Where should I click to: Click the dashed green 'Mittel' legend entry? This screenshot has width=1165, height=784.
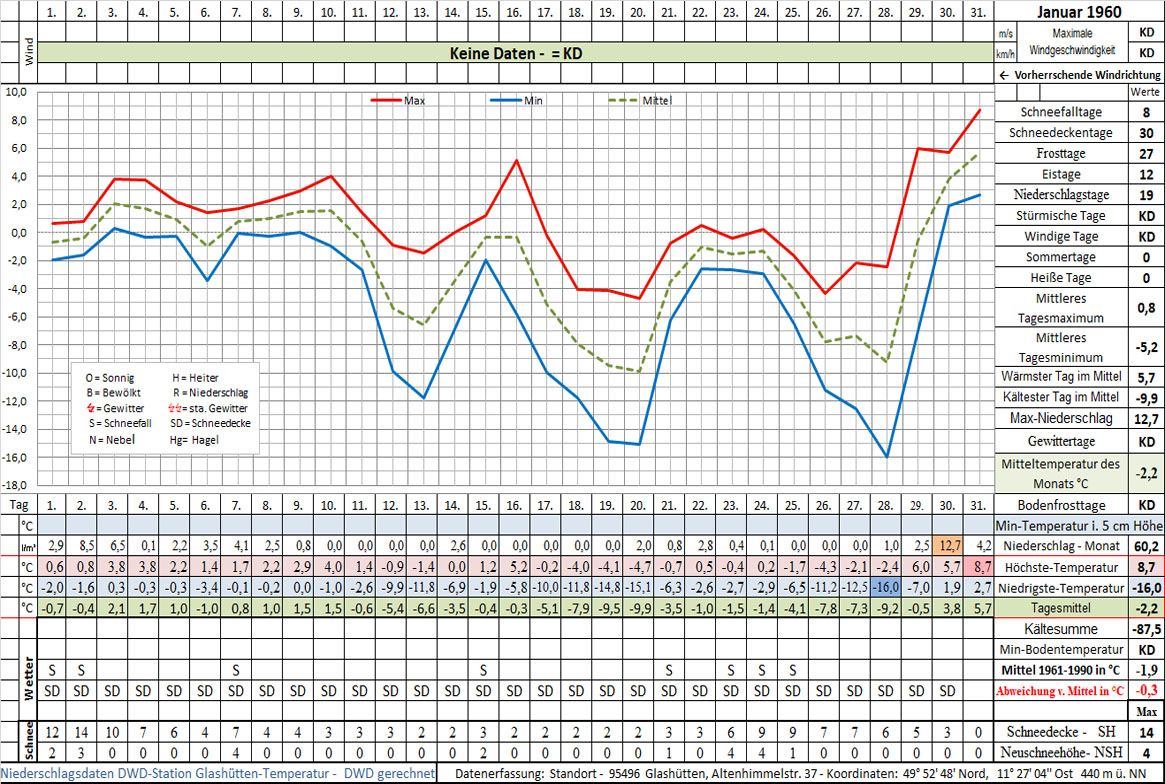point(640,100)
